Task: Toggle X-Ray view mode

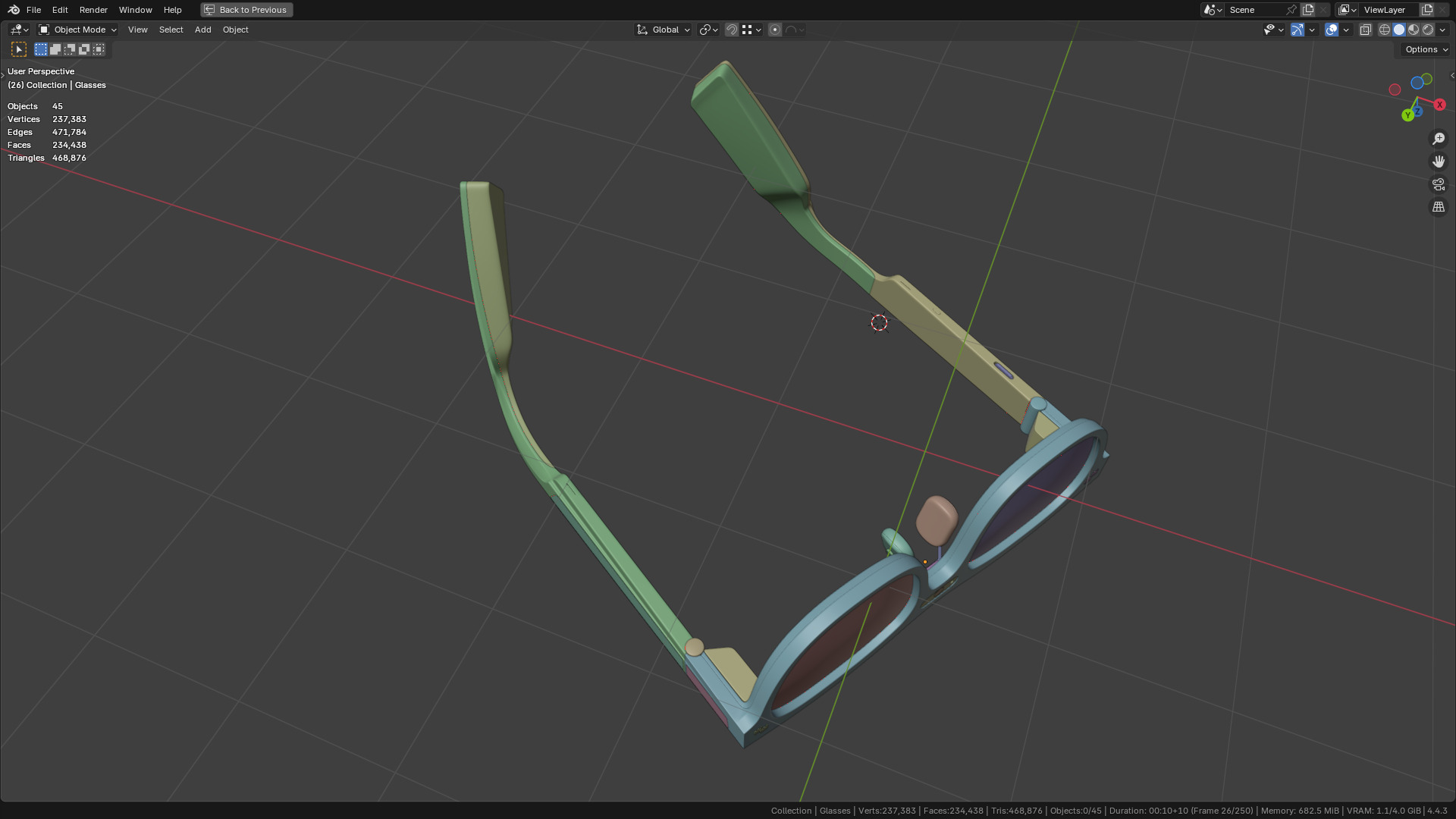Action: (1365, 30)
